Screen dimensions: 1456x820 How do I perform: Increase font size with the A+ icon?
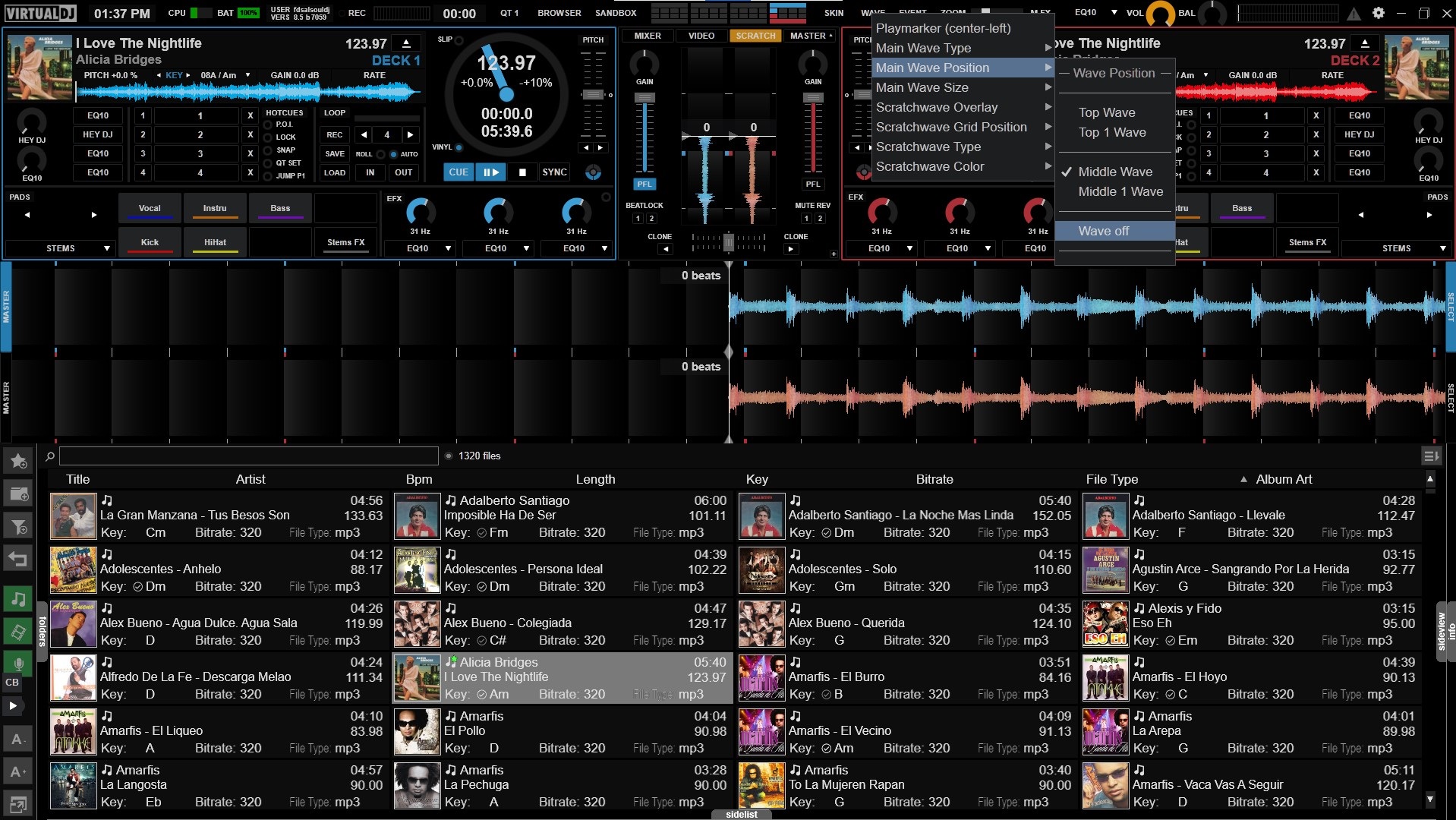(18, 772)
